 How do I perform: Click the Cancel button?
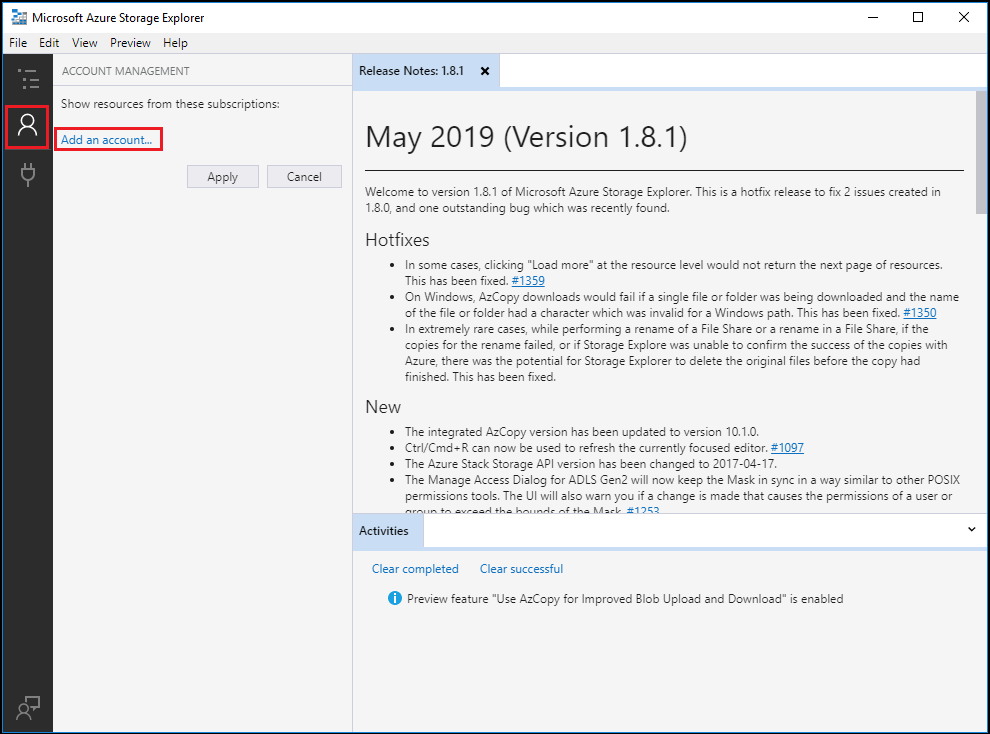point(304,177)
